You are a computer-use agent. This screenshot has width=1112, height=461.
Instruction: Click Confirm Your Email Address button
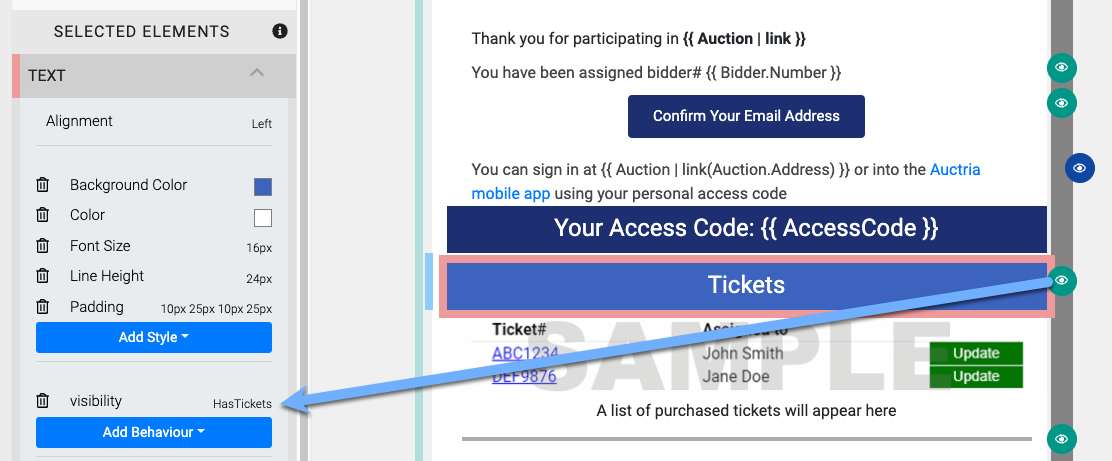click(x=746, y=116)
